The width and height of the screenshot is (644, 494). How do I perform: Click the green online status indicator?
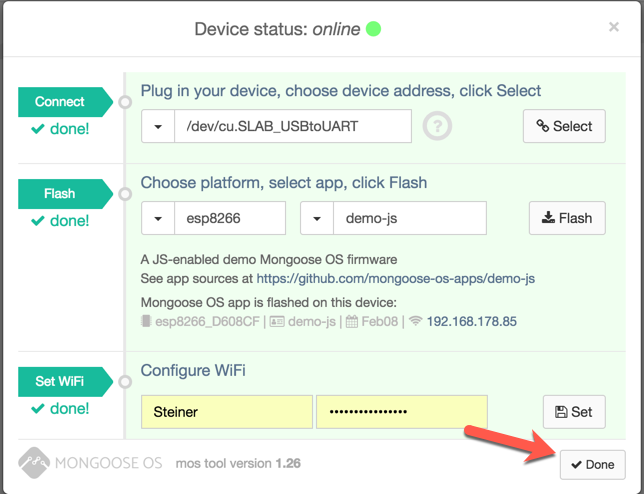tap(373, 29)
